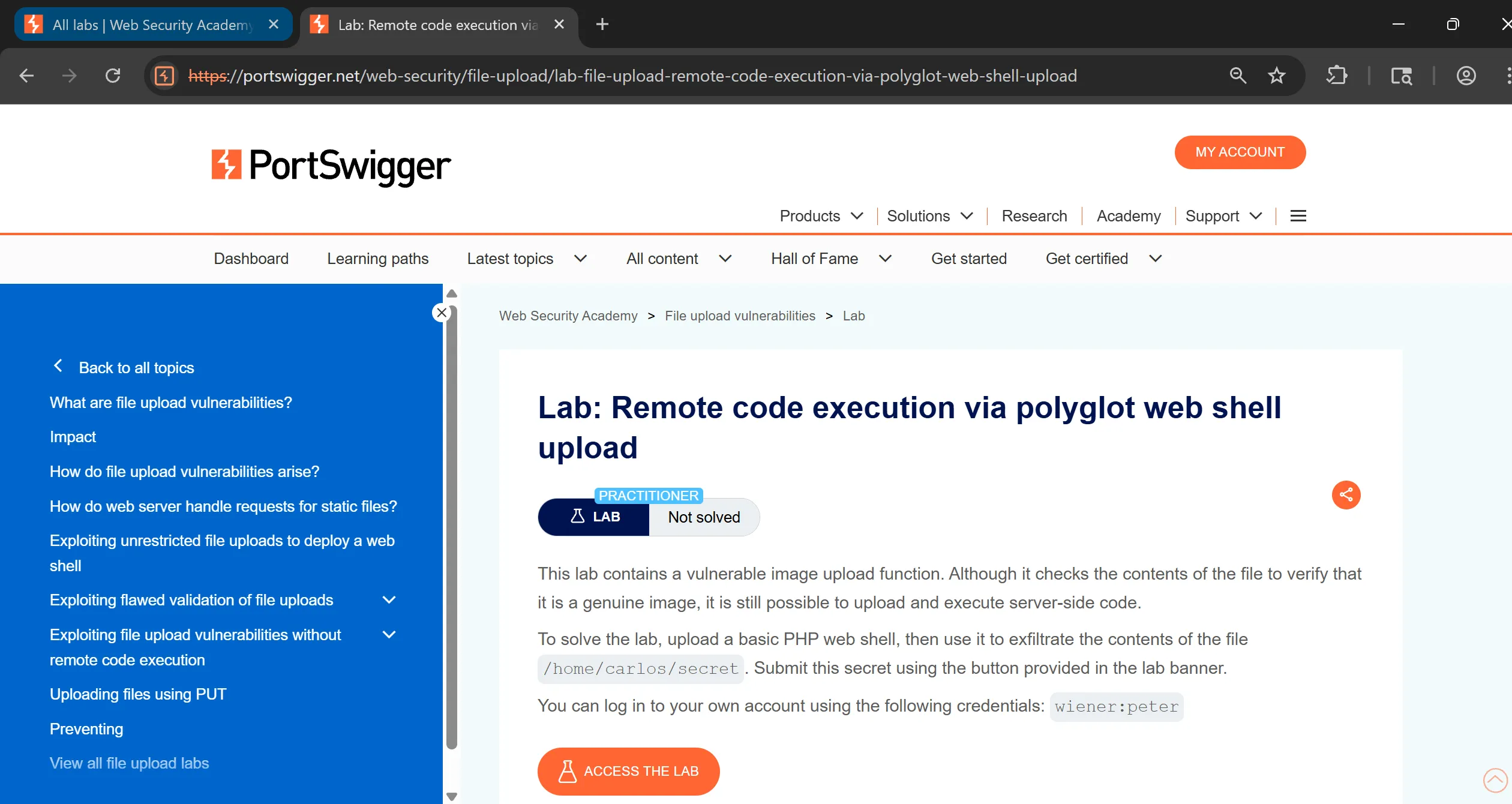
Task: Click the hamburger menu icon
Action: [1298, 216]
